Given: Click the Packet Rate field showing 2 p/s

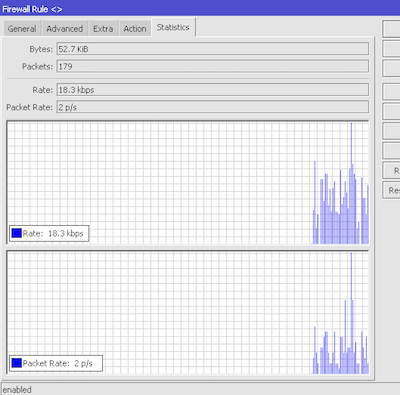Looking at the screenshot, I should [x=213, y=107].
